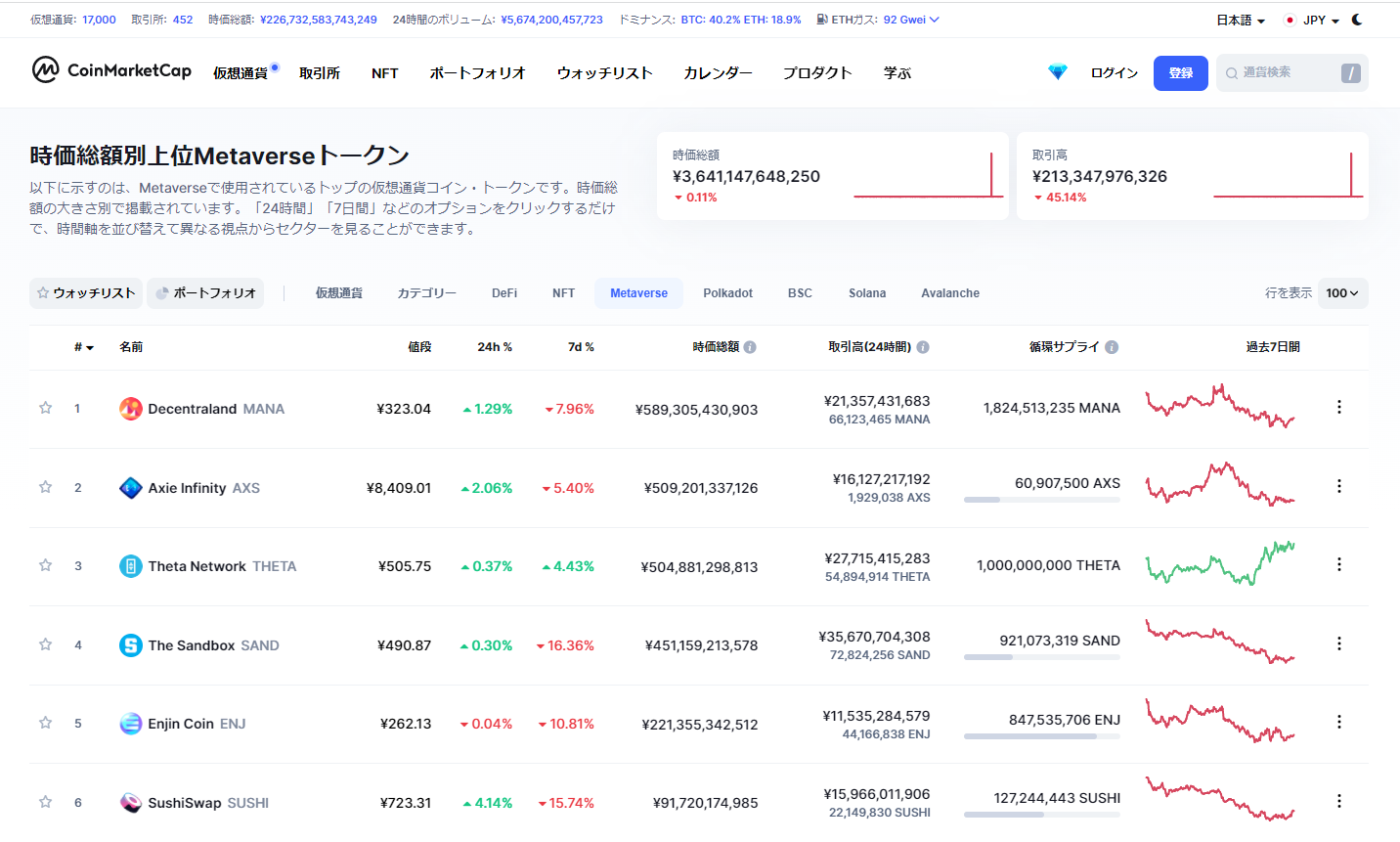Sort by 24h % column header
Viewport: 1400px width, 842px height.
coord(495,347)
